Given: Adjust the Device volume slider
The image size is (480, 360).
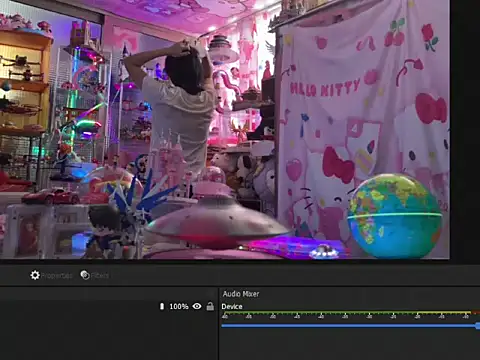Looking at the screenshot, I should click(350, 325).
